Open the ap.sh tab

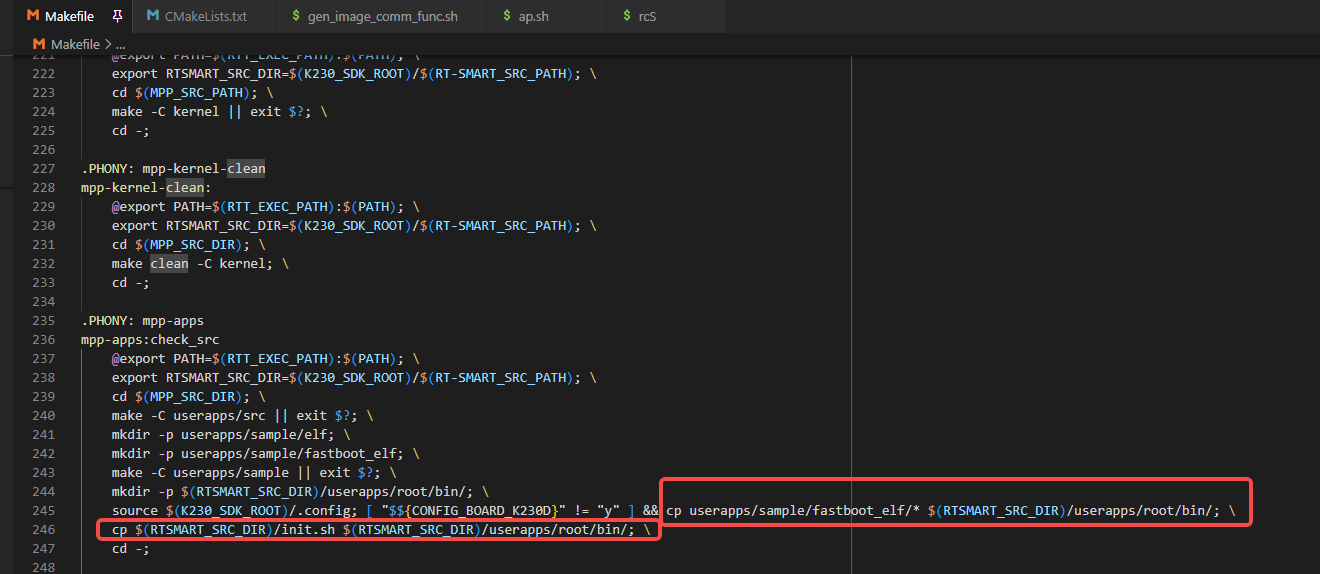(x=534, y=16)
